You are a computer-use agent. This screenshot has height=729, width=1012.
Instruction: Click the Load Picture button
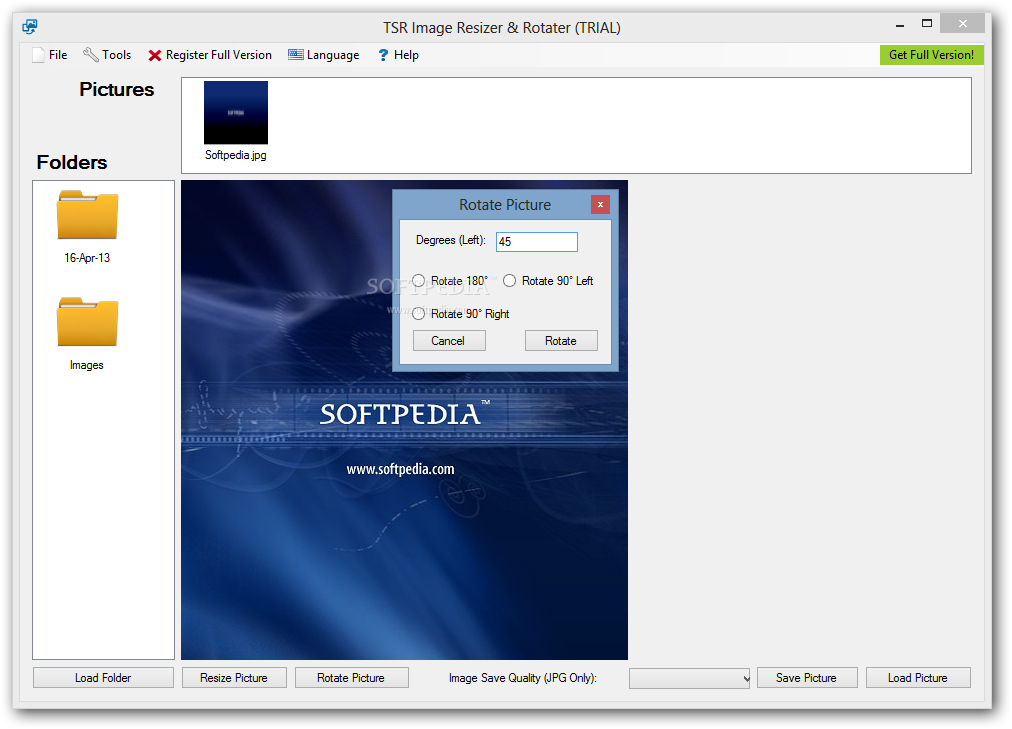click(x=918, y=678)
